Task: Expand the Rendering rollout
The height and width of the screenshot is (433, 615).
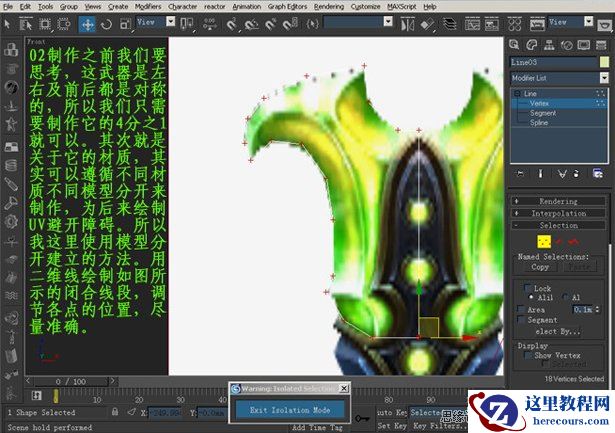Action: pos(559,201)
